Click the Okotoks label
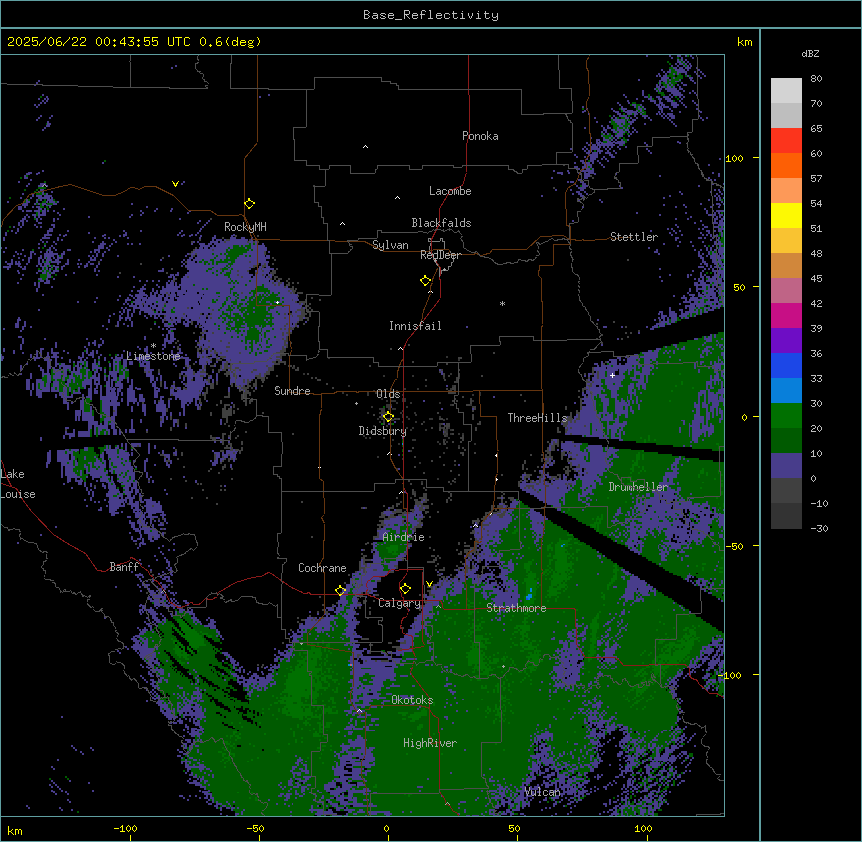 [x=412, y=700]
